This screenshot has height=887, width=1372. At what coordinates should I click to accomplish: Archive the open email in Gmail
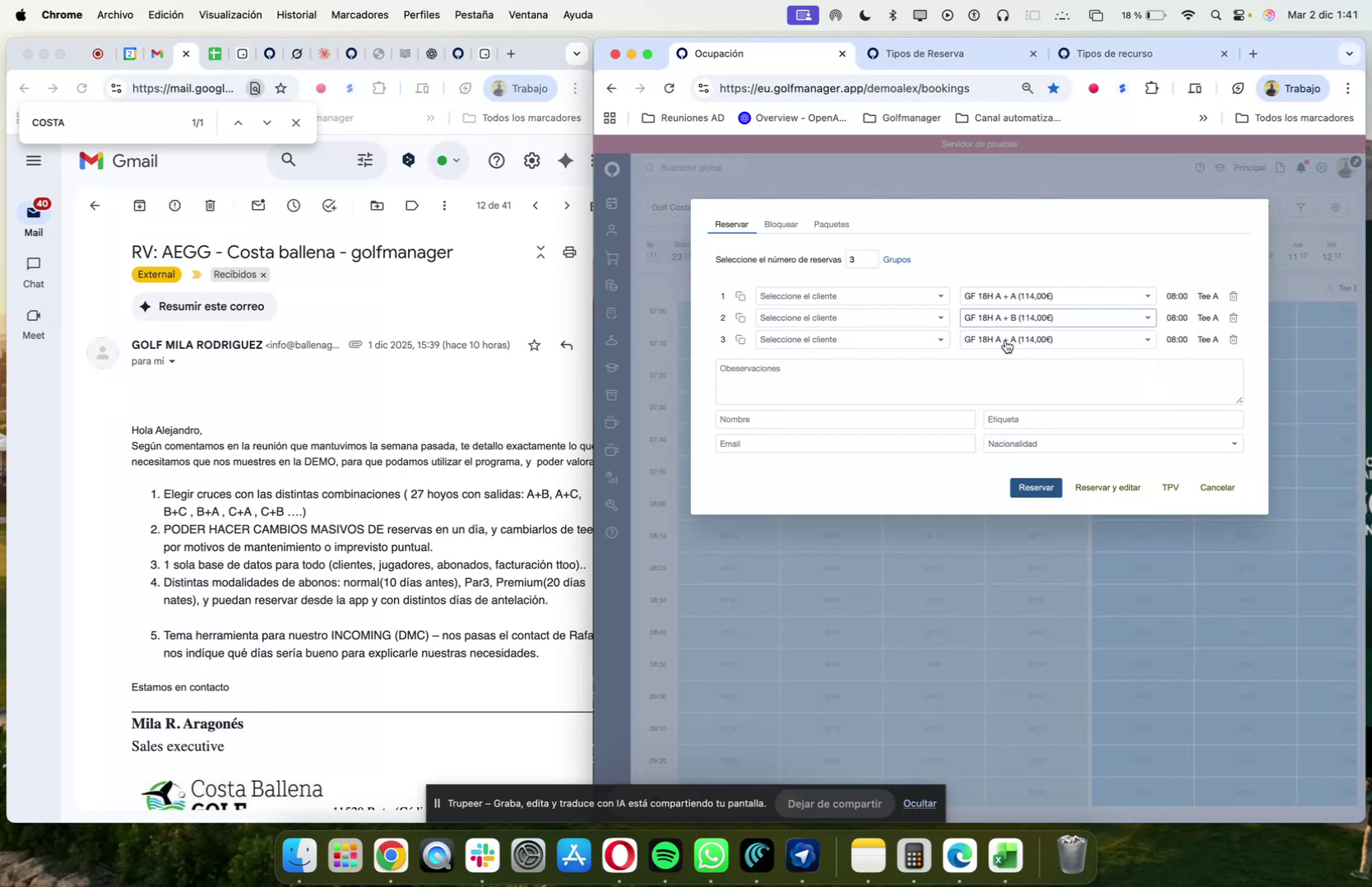point(140,206)
